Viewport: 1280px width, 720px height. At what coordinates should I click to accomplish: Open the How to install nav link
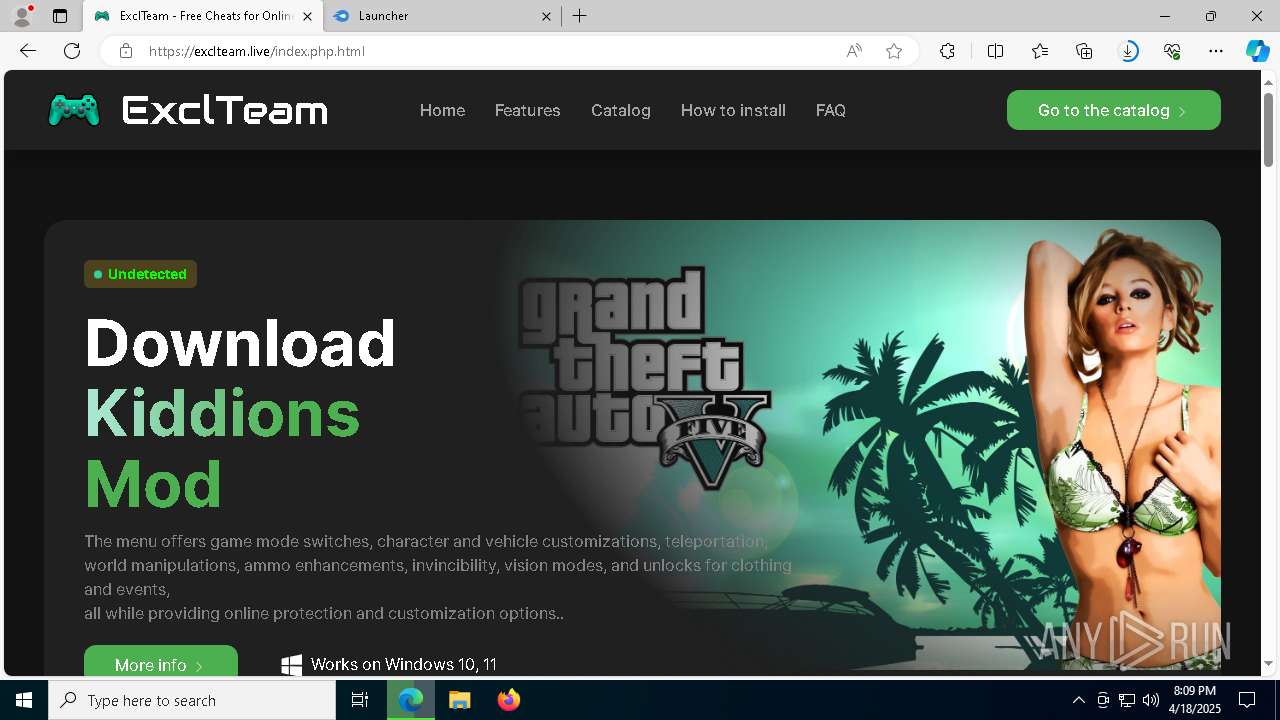733,110
